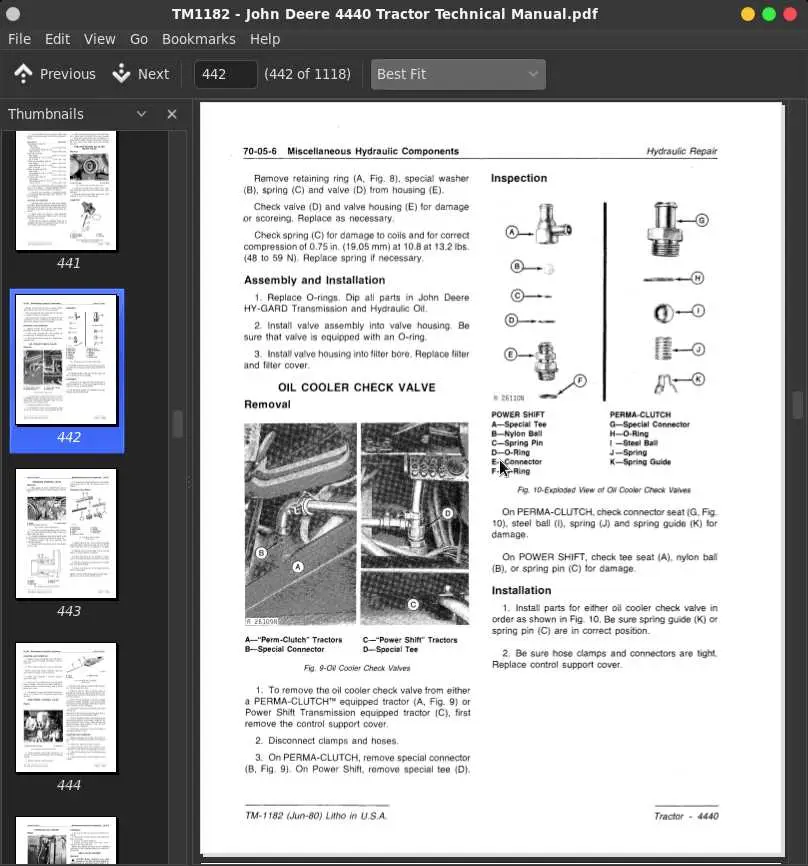Viewport: 808px width, 866px height.
Task: Click the 'Fig. 9-Oil Cooler Check Valves' caption
Action: (x=357, y=668)
